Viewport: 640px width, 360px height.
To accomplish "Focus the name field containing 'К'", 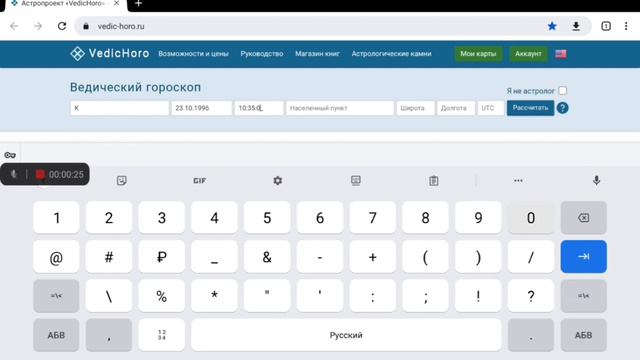I will pos(119,108).
